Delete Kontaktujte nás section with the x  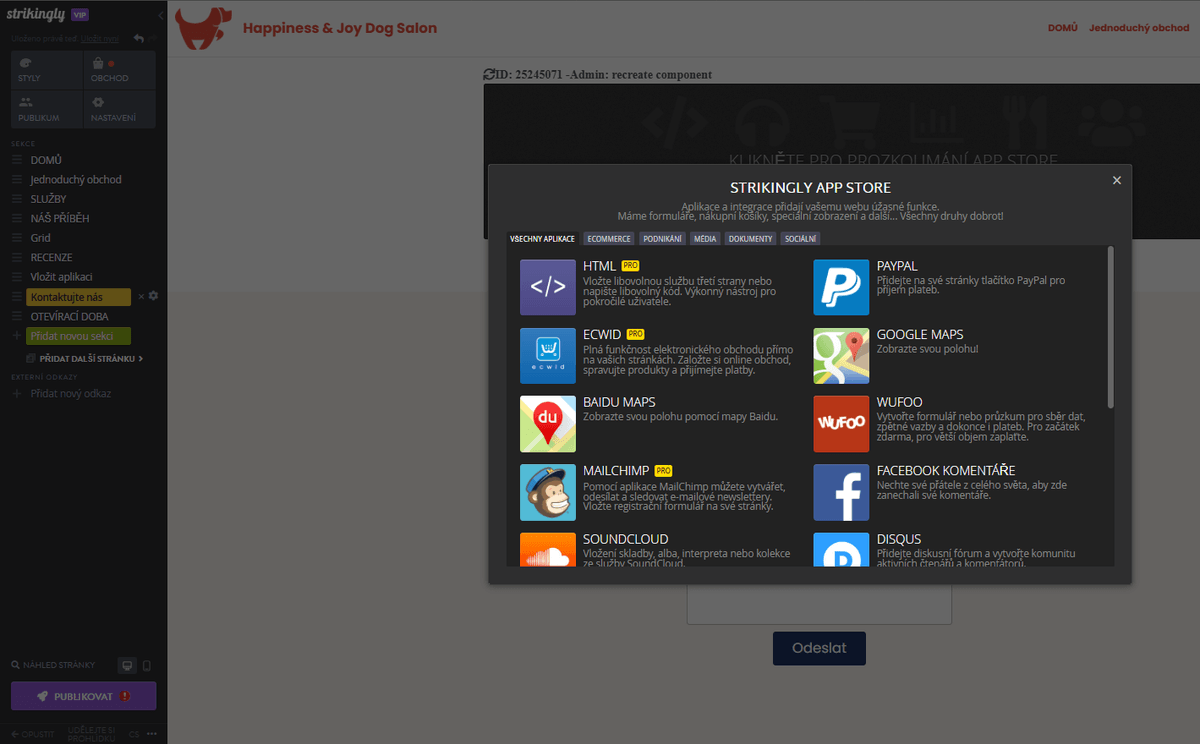pyautogui.click(x=141, y=296)
